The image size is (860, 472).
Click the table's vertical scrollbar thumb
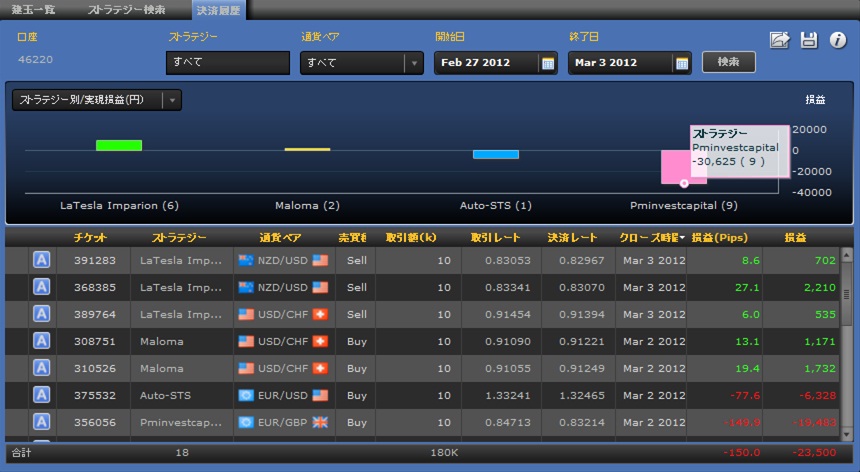(846, 295)
